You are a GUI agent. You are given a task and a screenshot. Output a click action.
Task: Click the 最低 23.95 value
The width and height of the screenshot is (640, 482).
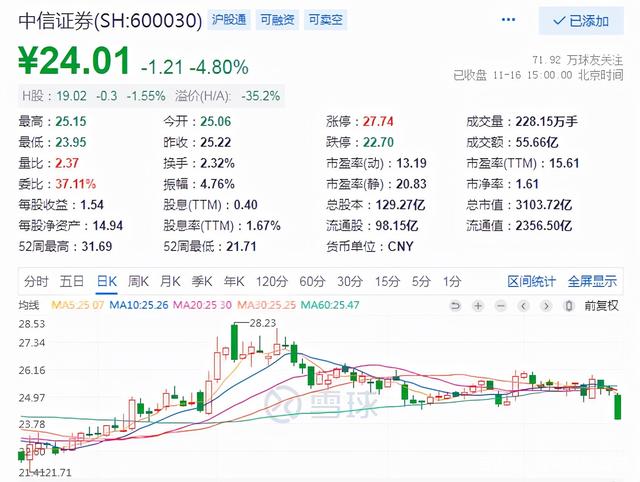[x=71, y=142]
